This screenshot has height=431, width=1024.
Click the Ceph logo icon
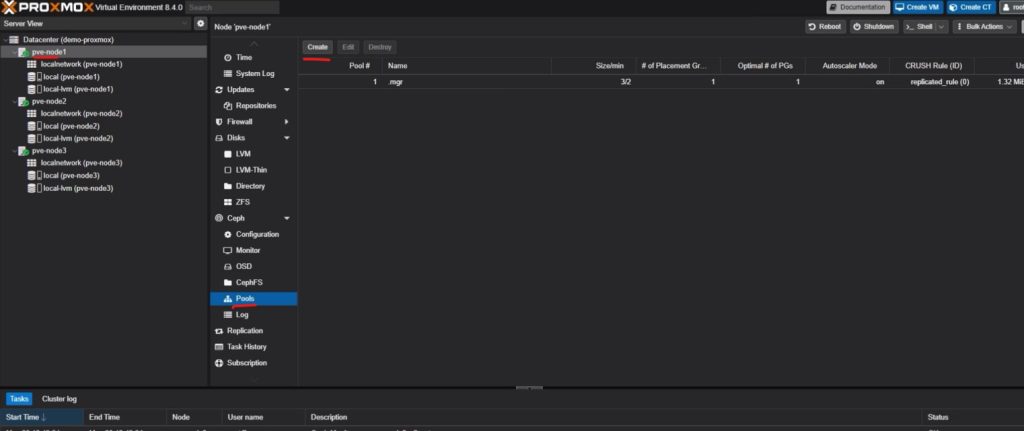click(x=219, y=218)
